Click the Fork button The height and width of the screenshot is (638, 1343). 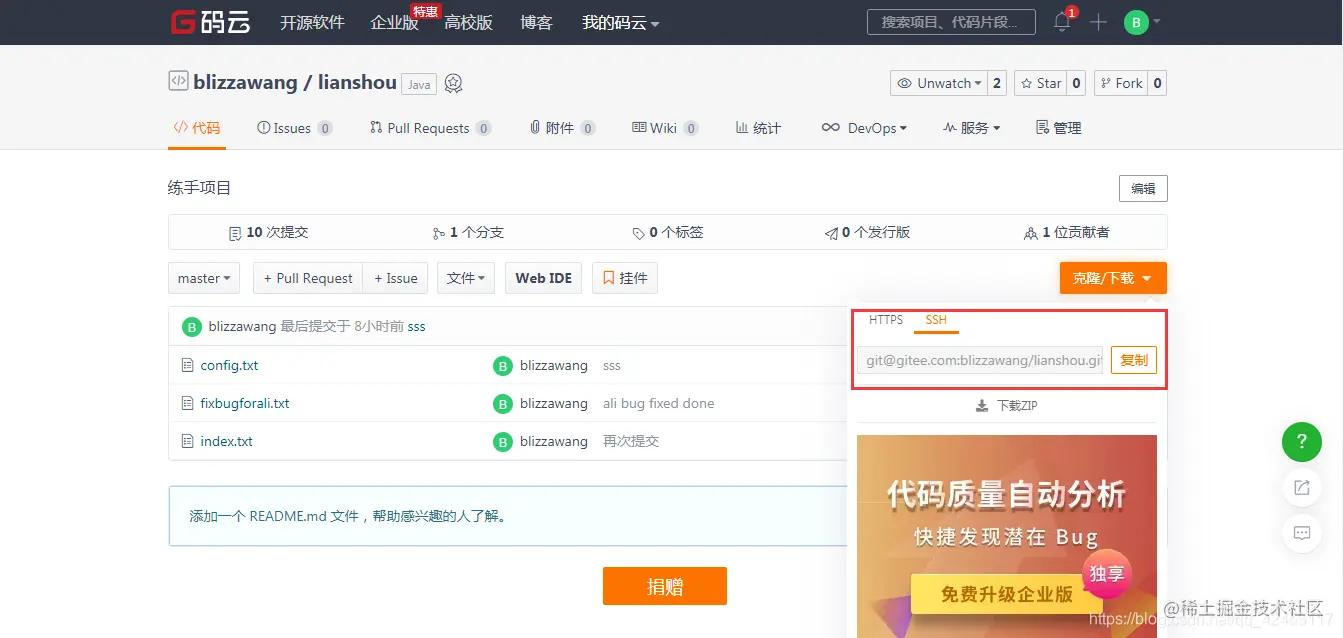[1120, 83]
